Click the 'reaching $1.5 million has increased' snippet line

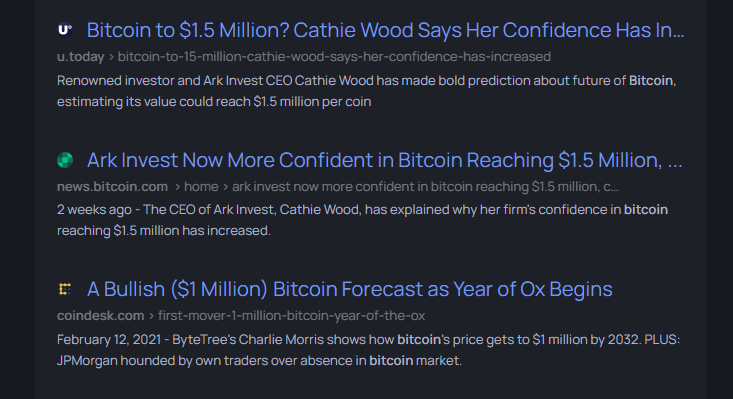click(x=164, y=231)
